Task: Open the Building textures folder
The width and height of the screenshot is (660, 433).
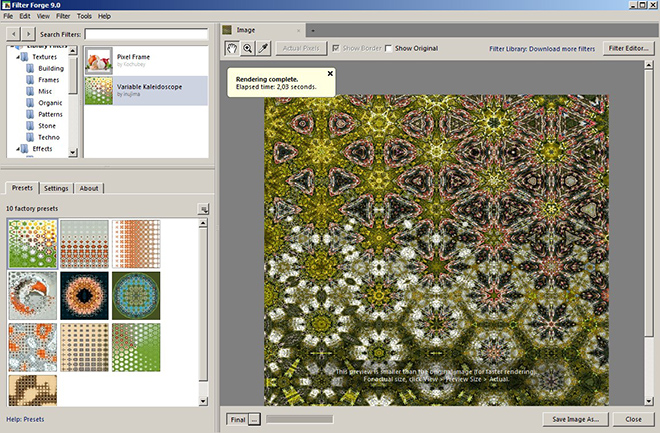Action: (x=52, y=69)
